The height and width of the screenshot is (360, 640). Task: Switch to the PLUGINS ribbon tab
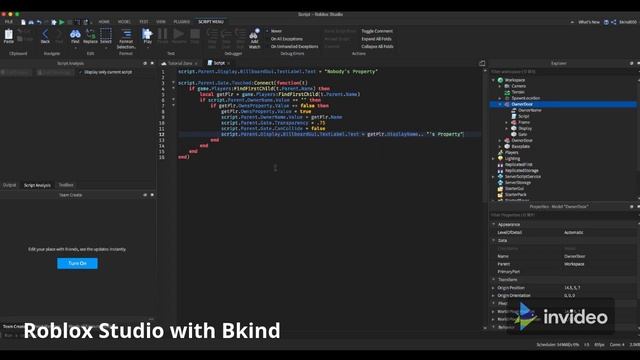pos(182,22)
